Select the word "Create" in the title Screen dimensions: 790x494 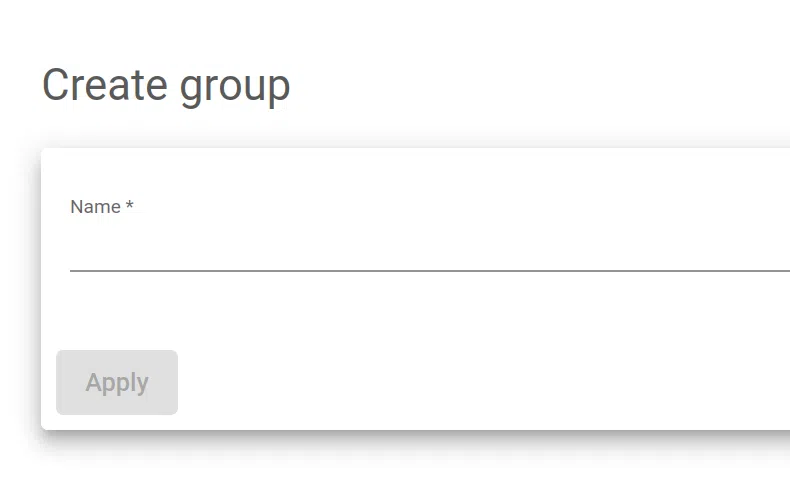pos(106,85)
